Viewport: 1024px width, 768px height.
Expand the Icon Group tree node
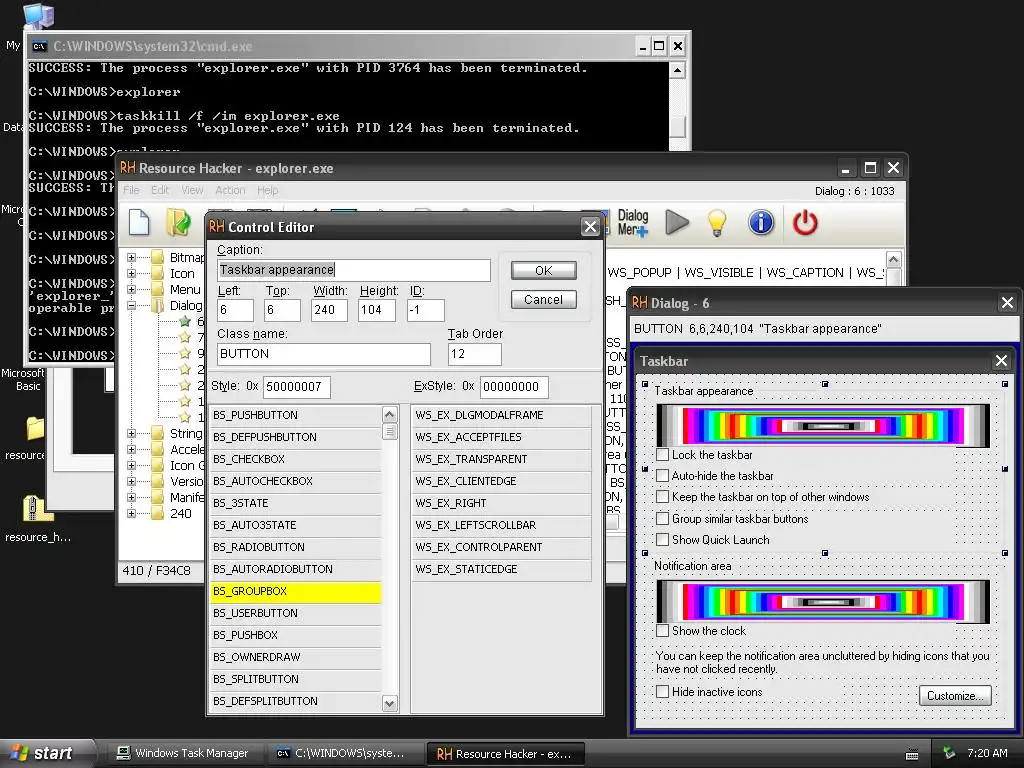click(131, 466)
